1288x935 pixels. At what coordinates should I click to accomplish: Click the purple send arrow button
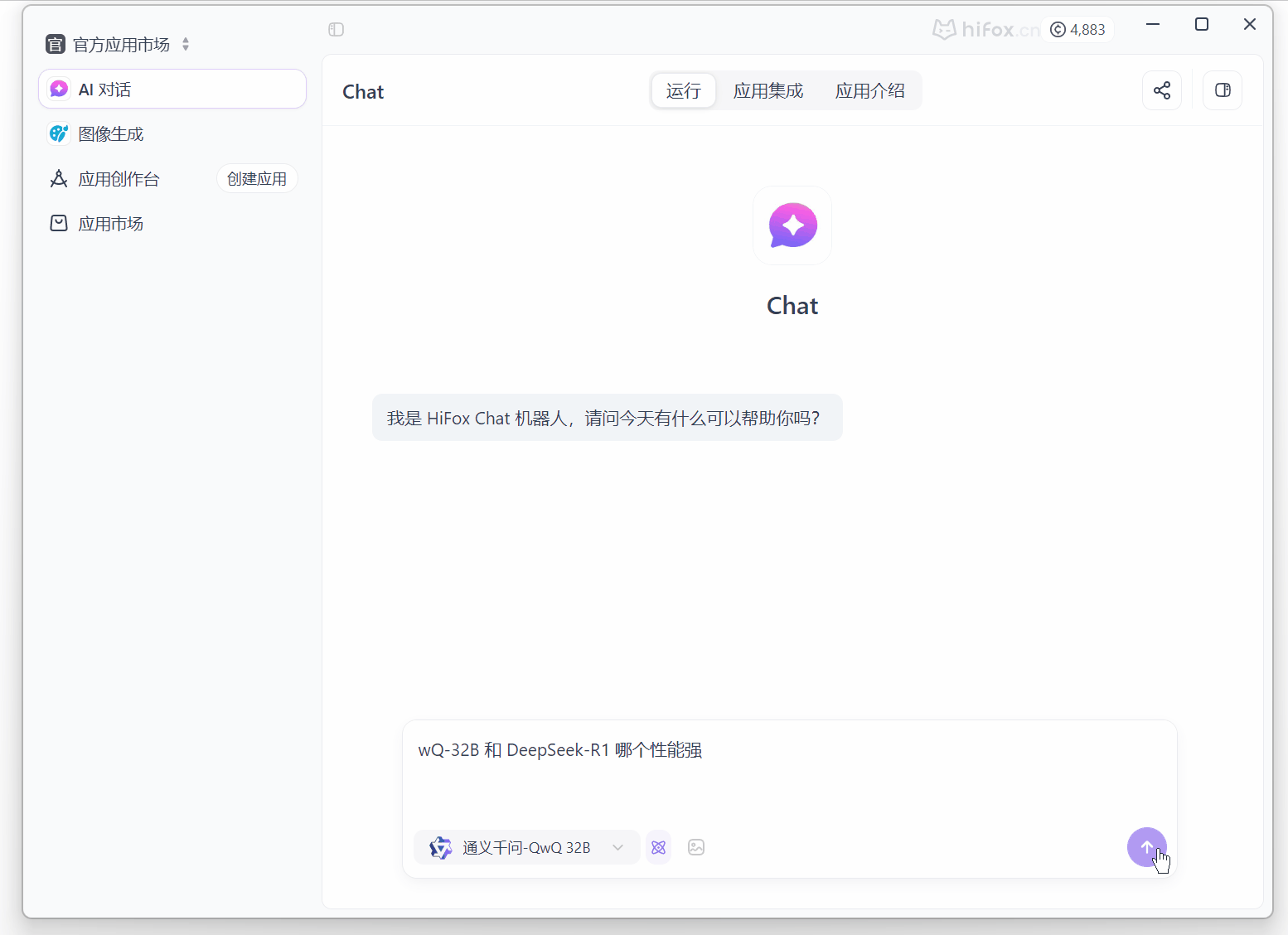[1147, 847]
